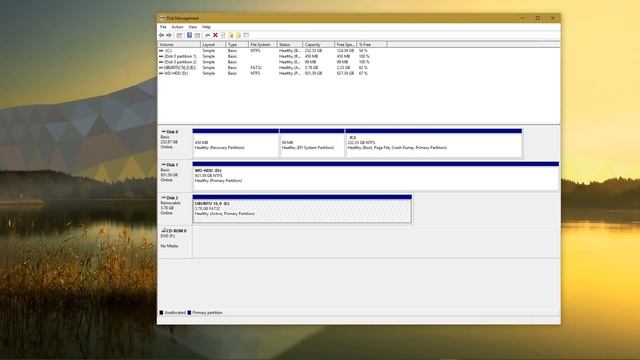This screenshot has height=360, width=640.
Task: Sort by the % Free column header
Action: 372,44
